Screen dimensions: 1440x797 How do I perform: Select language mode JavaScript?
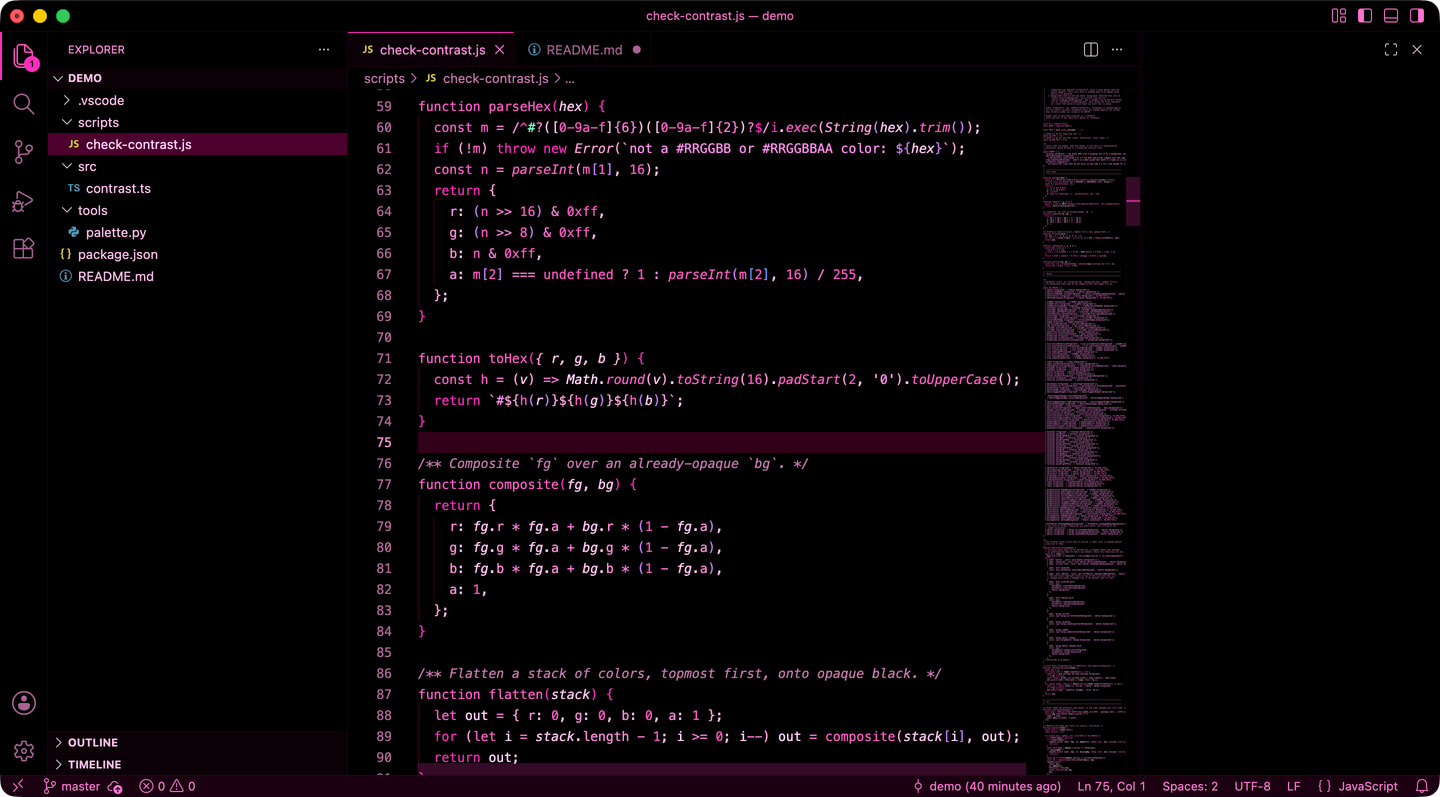[1357, 786]
